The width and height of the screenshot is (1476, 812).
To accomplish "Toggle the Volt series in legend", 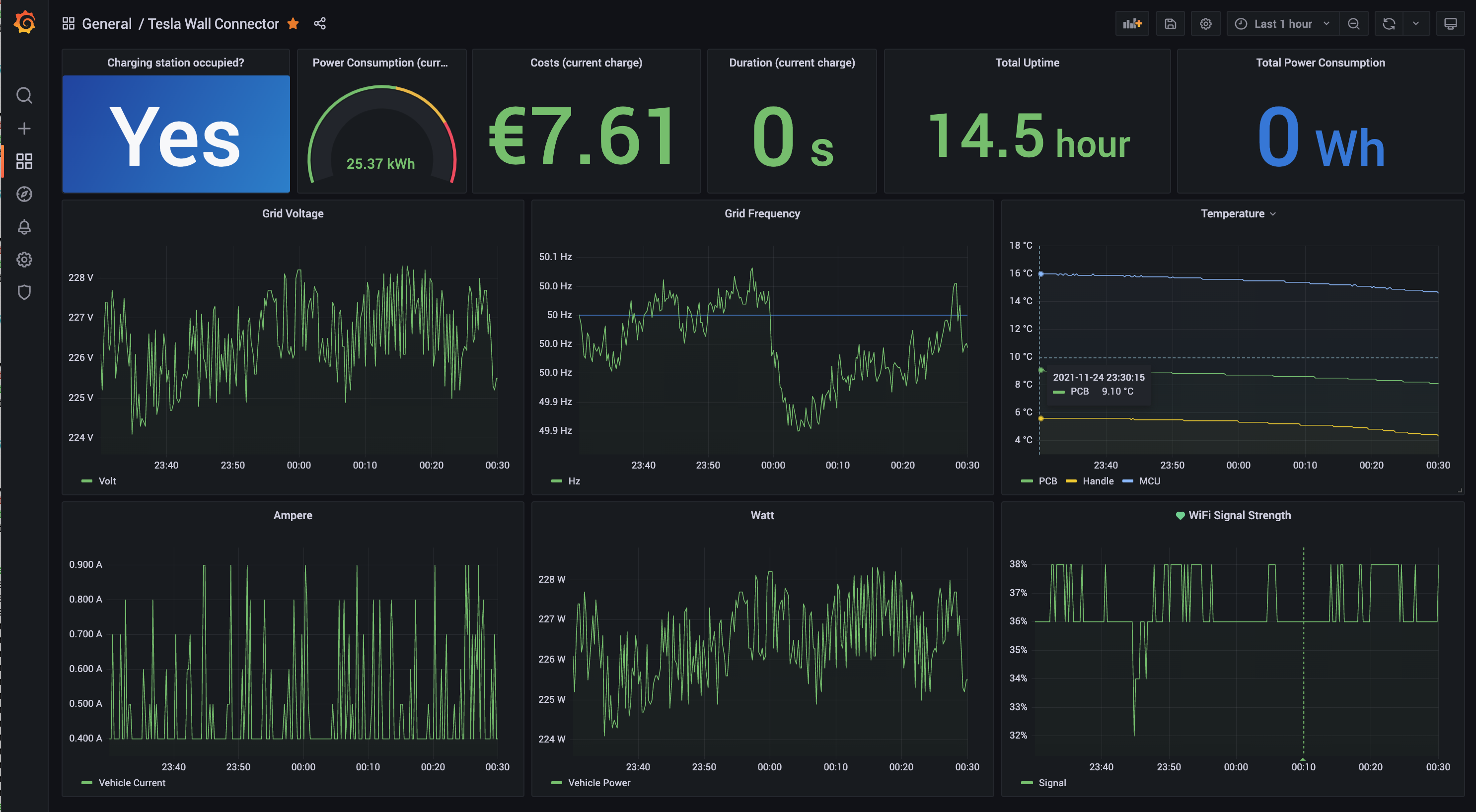I will tap(107, 481).
